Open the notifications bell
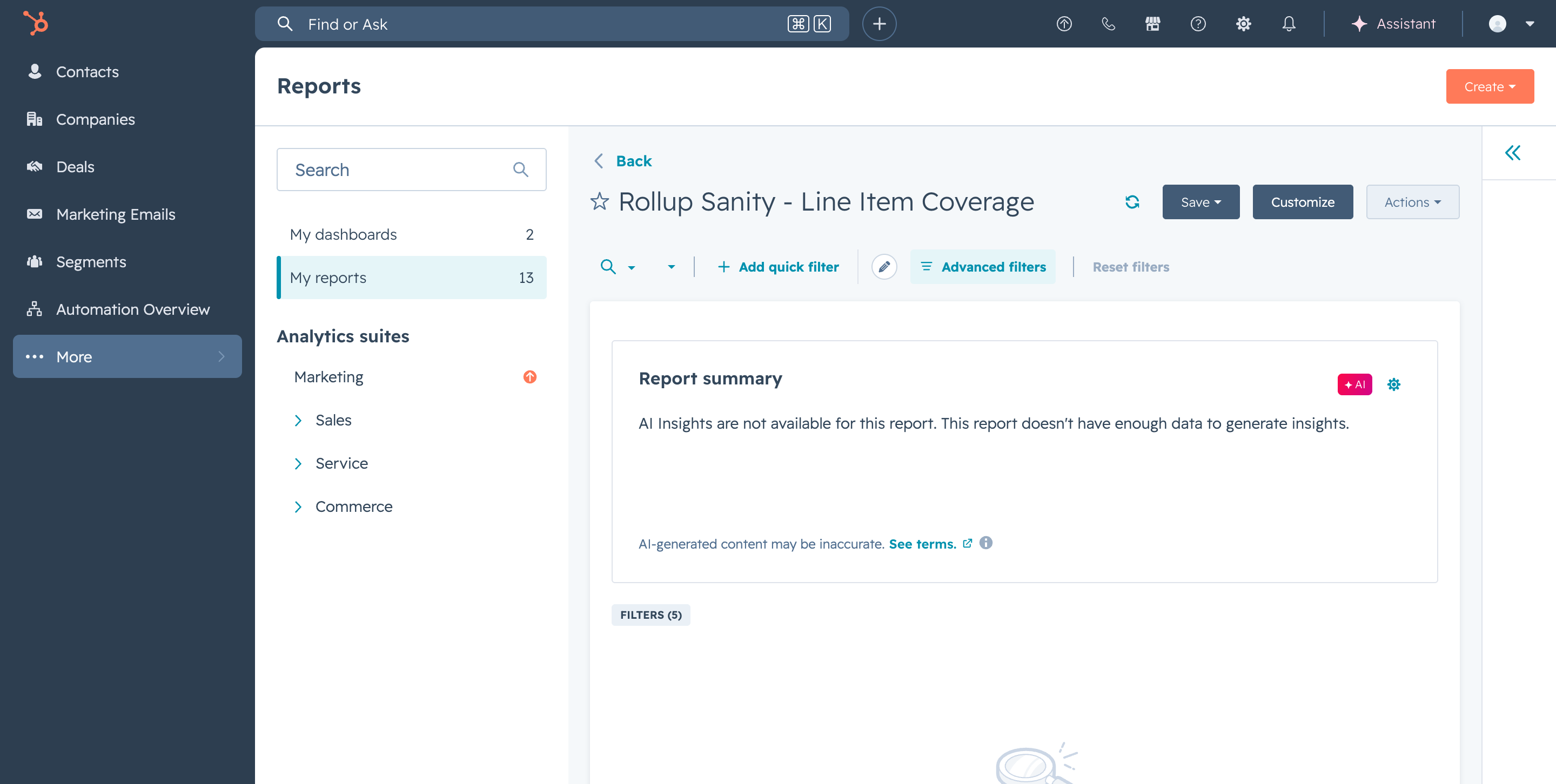 tap(1289, 24)
